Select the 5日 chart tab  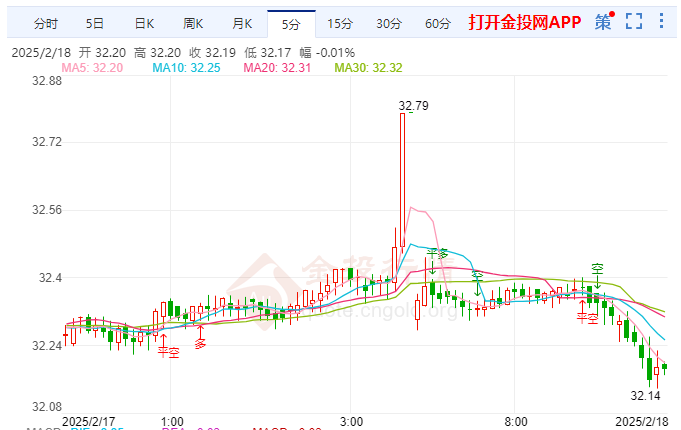click(94, 23)
